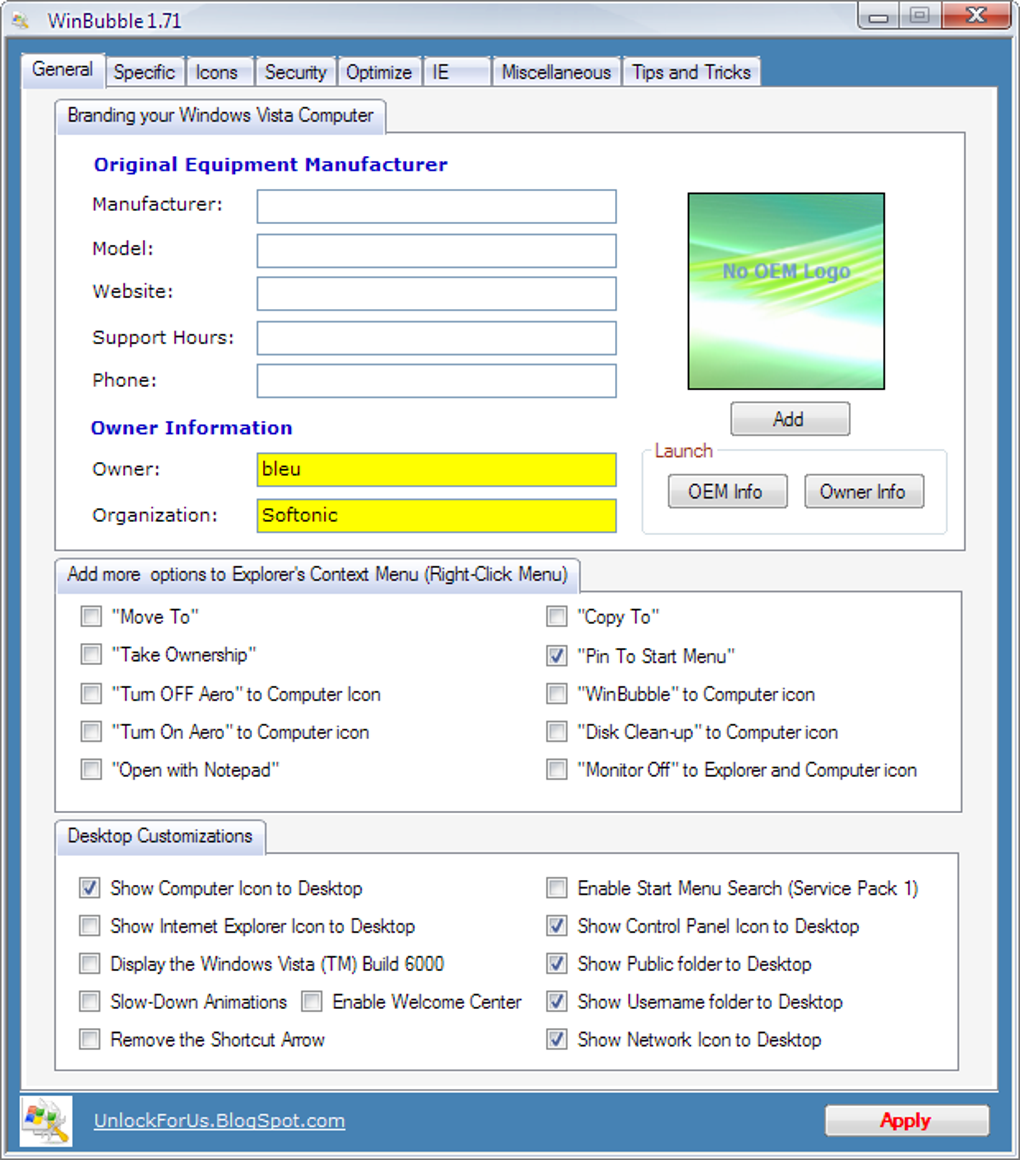Launch Owner Info

[864, 492]
